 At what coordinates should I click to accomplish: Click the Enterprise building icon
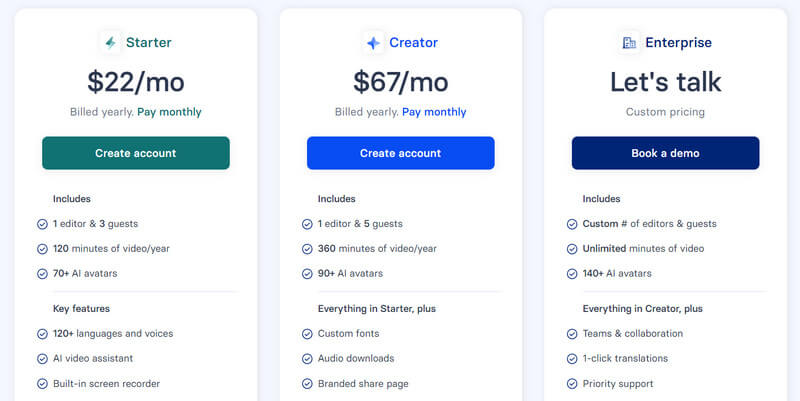(x=629, y=43)
